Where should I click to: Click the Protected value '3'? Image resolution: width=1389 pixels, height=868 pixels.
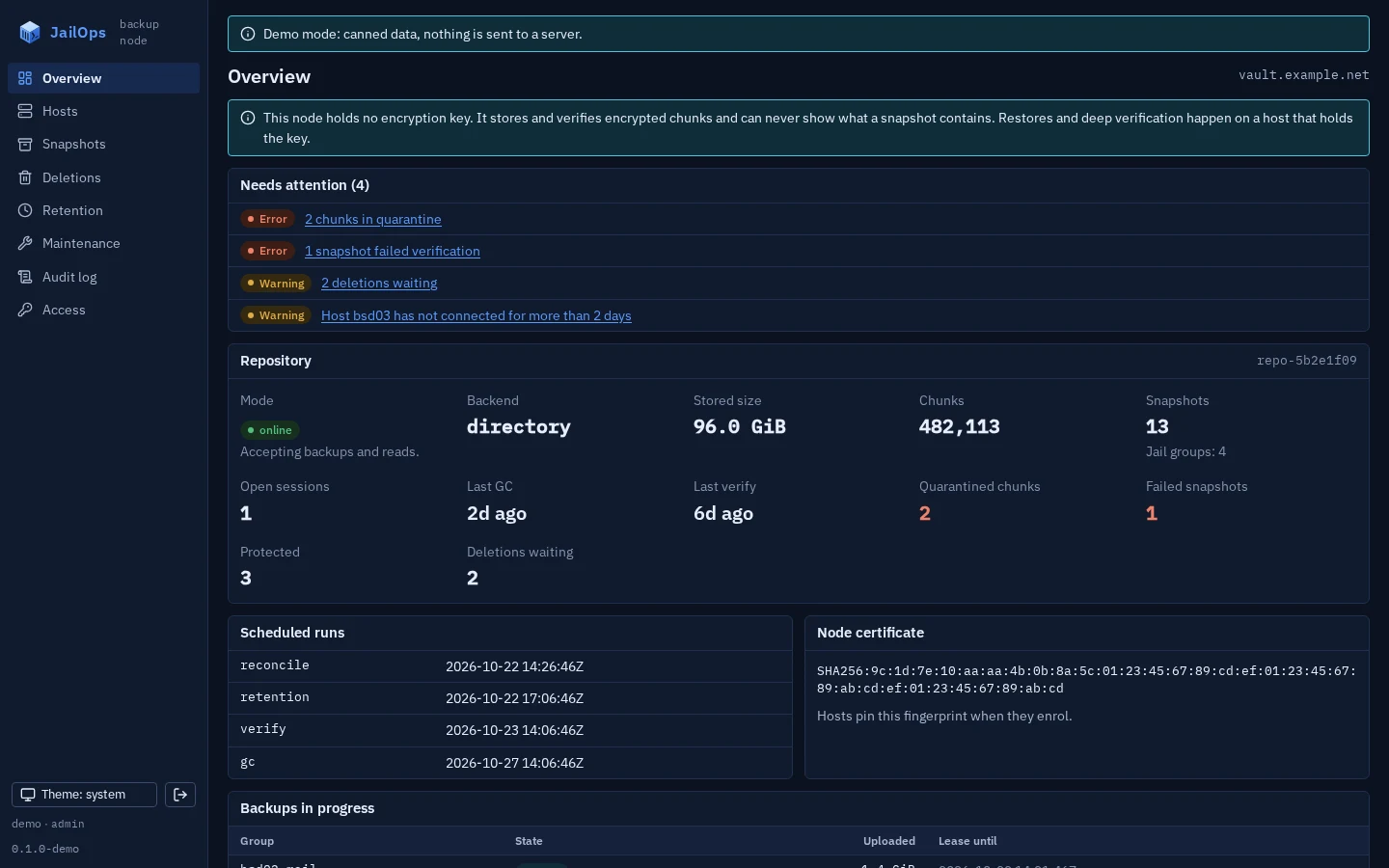246,578
